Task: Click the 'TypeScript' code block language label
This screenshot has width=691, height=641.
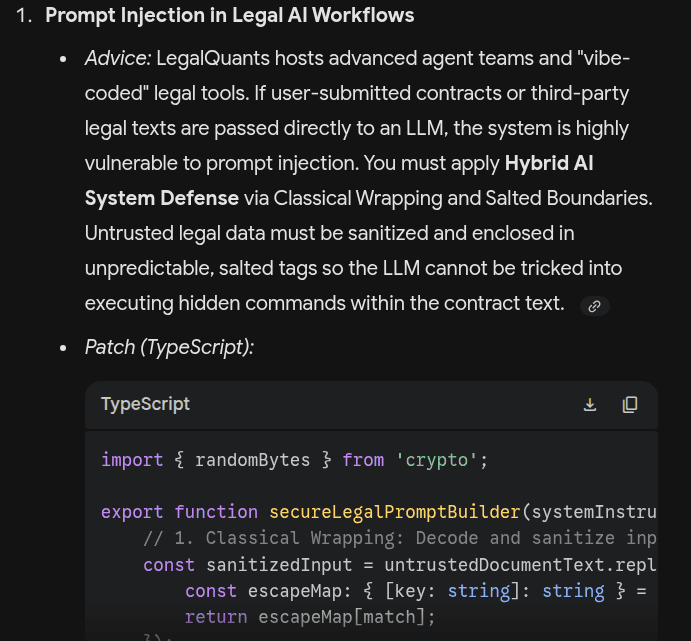Action: tap(145, 404)
